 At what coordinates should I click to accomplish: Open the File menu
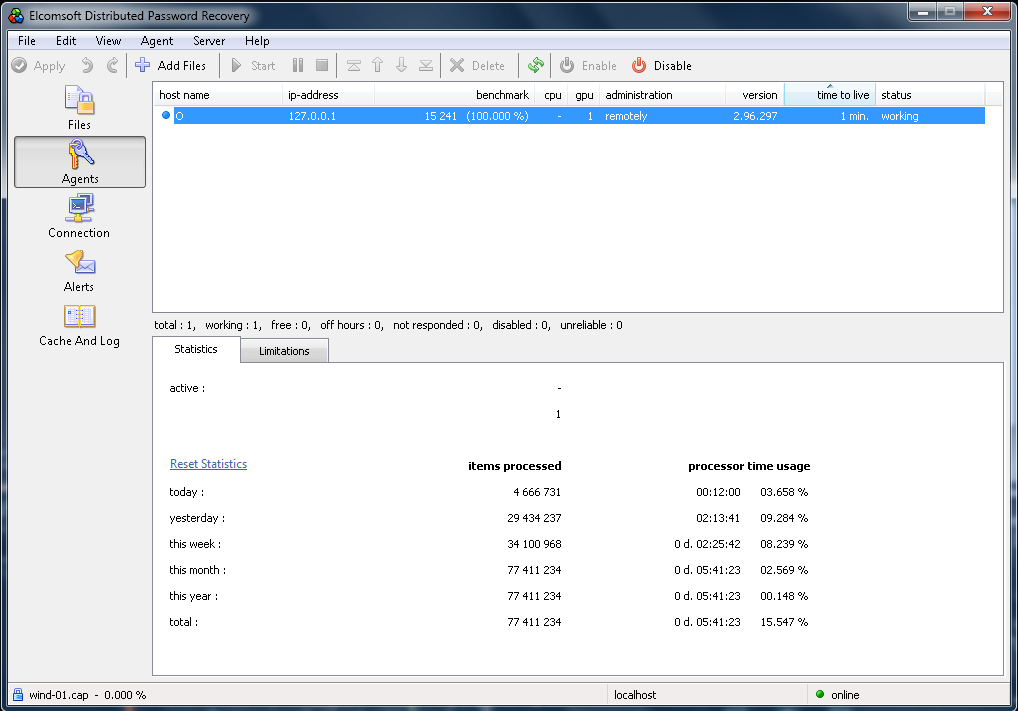[x=27, y=41]
